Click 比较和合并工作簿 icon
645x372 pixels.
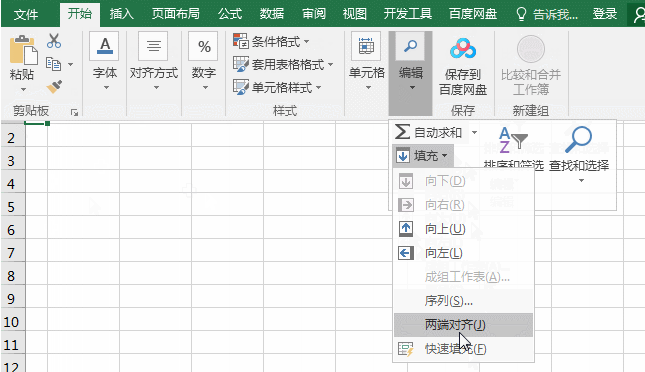coord(531,49)
